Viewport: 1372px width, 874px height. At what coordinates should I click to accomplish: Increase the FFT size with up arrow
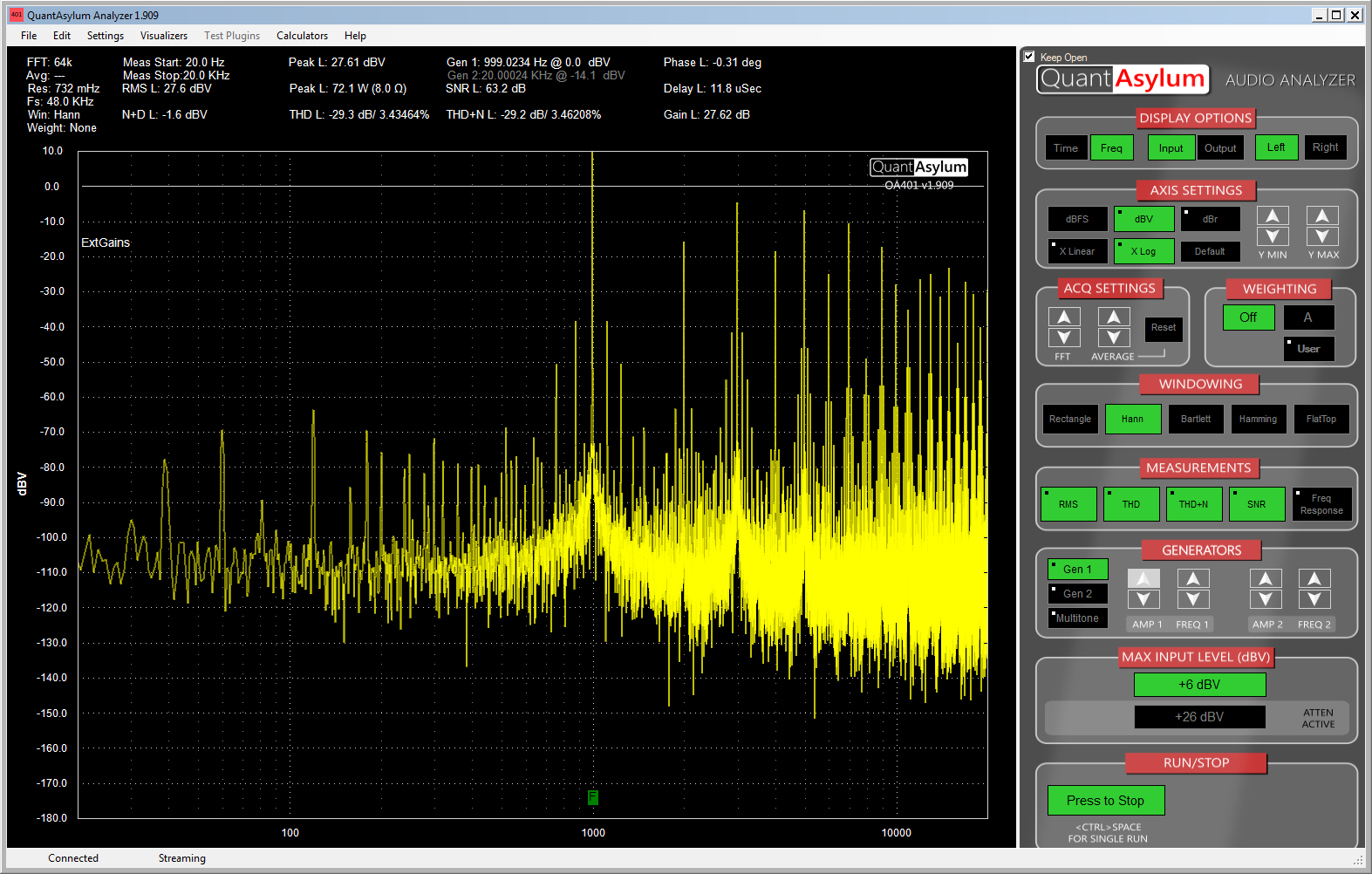click(1064, 317)
